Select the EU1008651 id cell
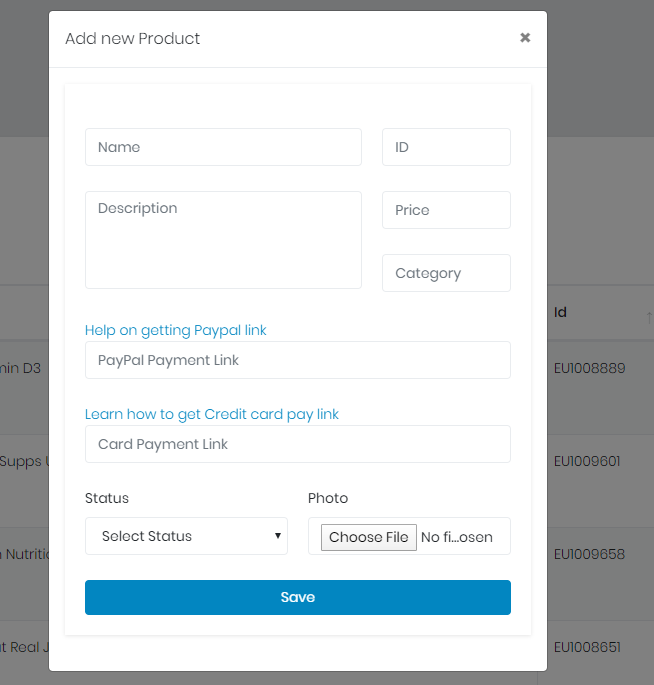 (590, 647)
